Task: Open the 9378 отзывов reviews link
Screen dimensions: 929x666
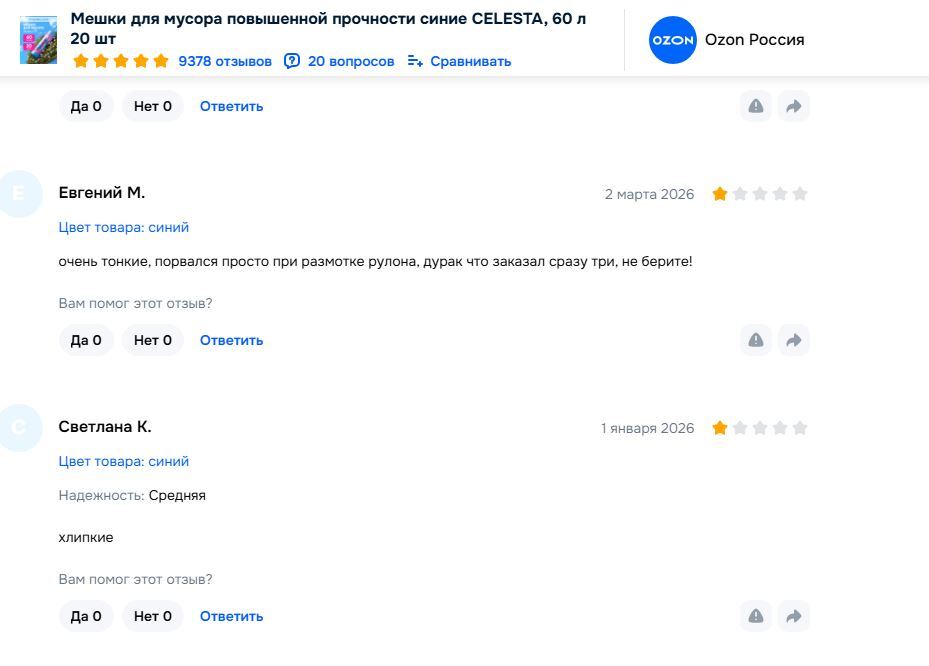Action: (225, 61)
